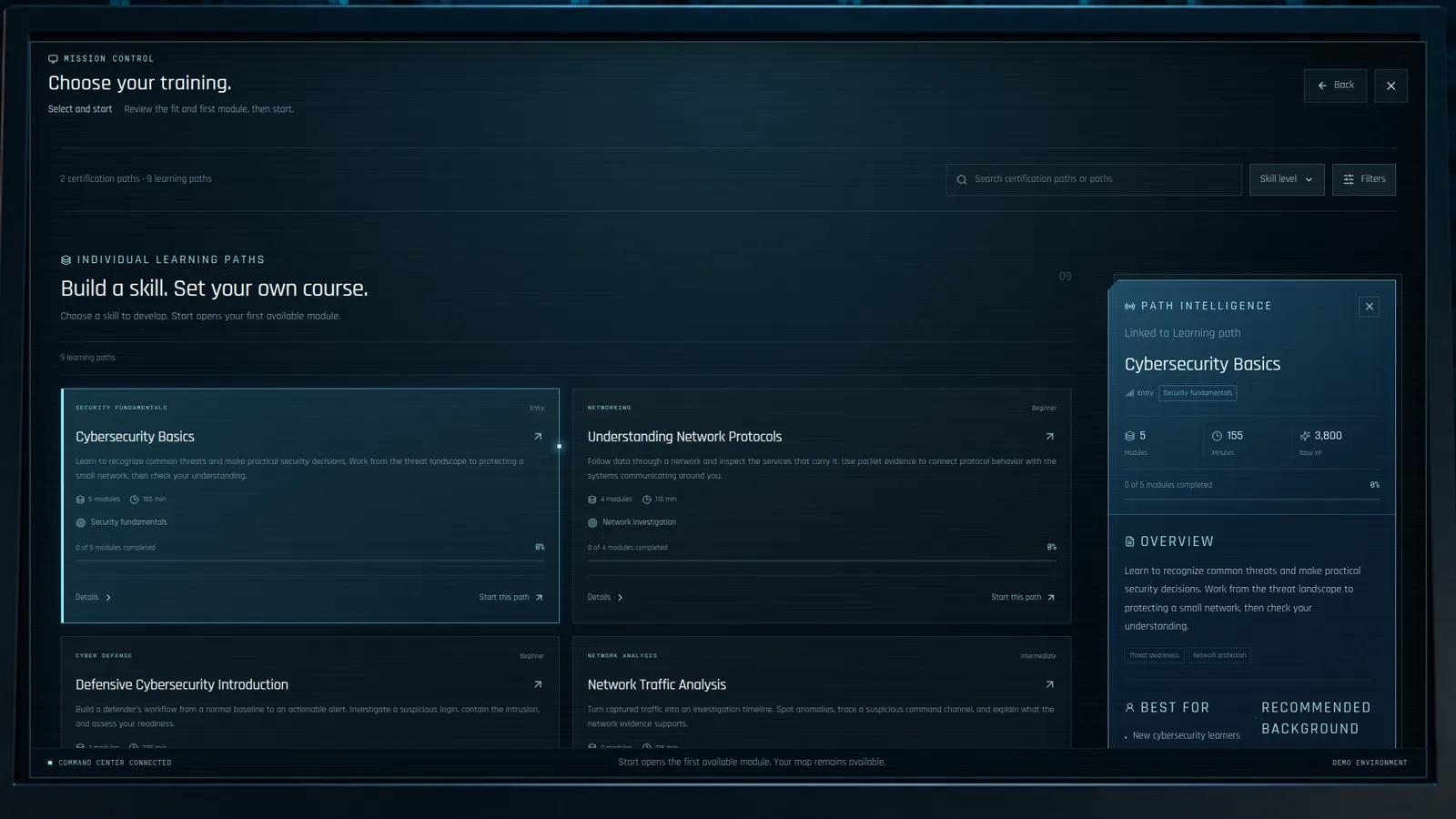
Task: Start the Cybersecurity Basics path
Action: (511, 598)
